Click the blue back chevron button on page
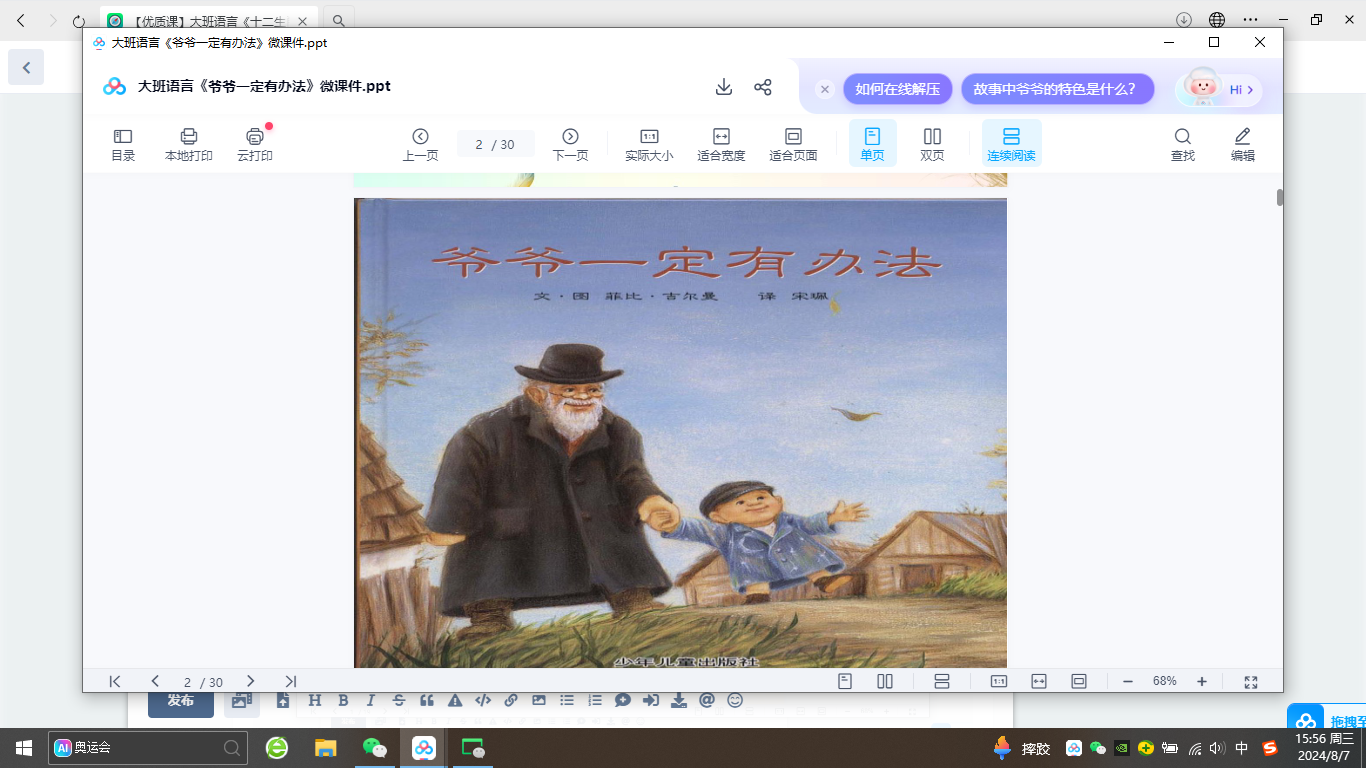Screen dimensions: 1366x768 (26, 68)
